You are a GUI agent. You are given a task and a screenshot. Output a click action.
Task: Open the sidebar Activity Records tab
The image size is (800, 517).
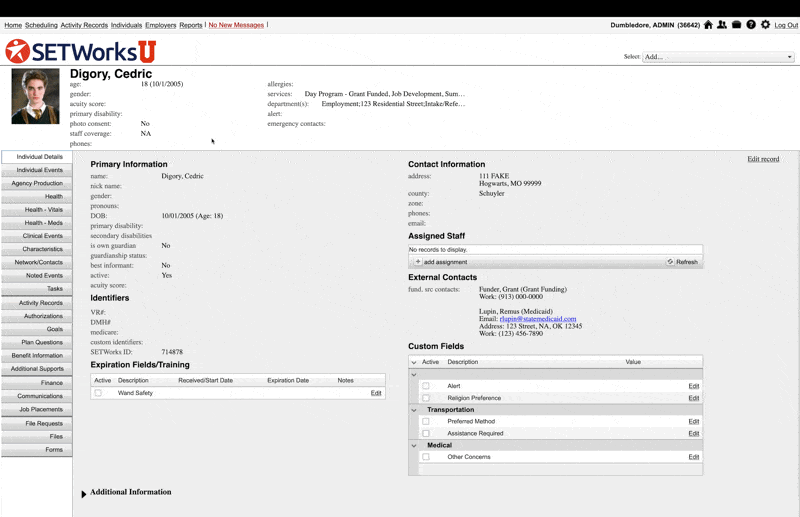[37, 303]
